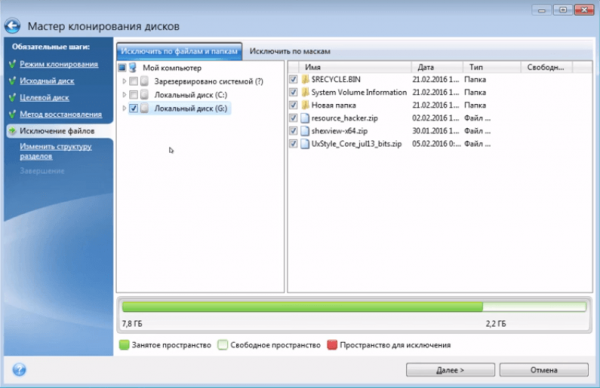Screen dimensions: 600x388
Task: Expand the Зарезервировано системой tree node
Action: [124, 81]
